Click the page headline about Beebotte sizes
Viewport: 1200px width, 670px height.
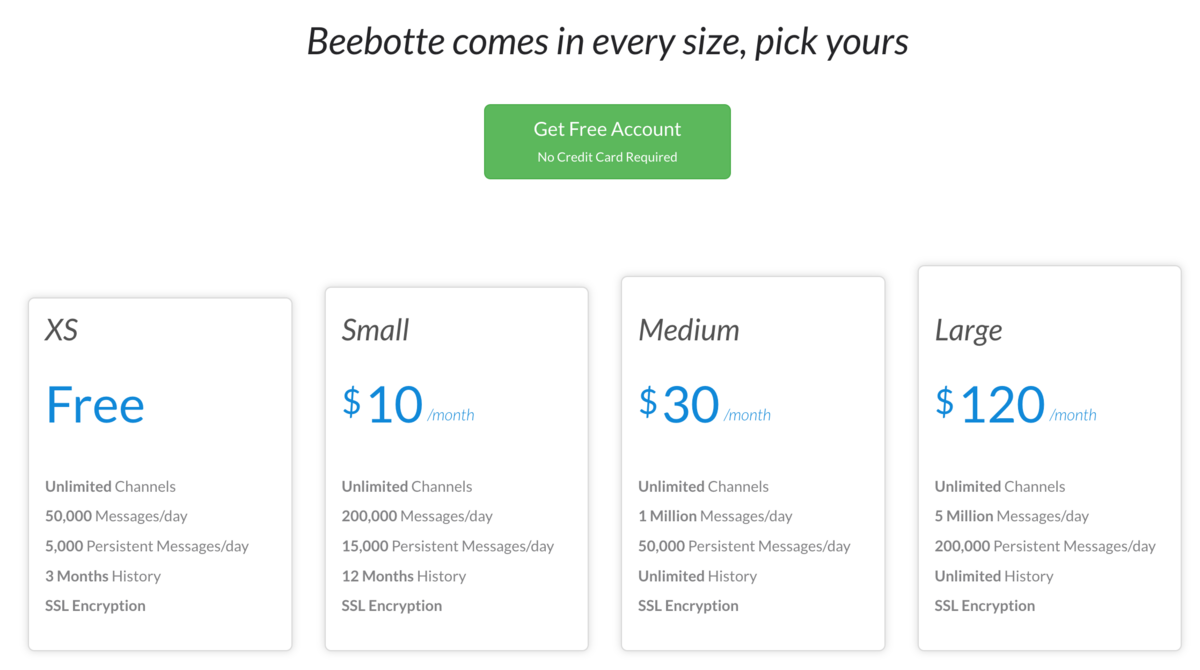coord(607,42)
